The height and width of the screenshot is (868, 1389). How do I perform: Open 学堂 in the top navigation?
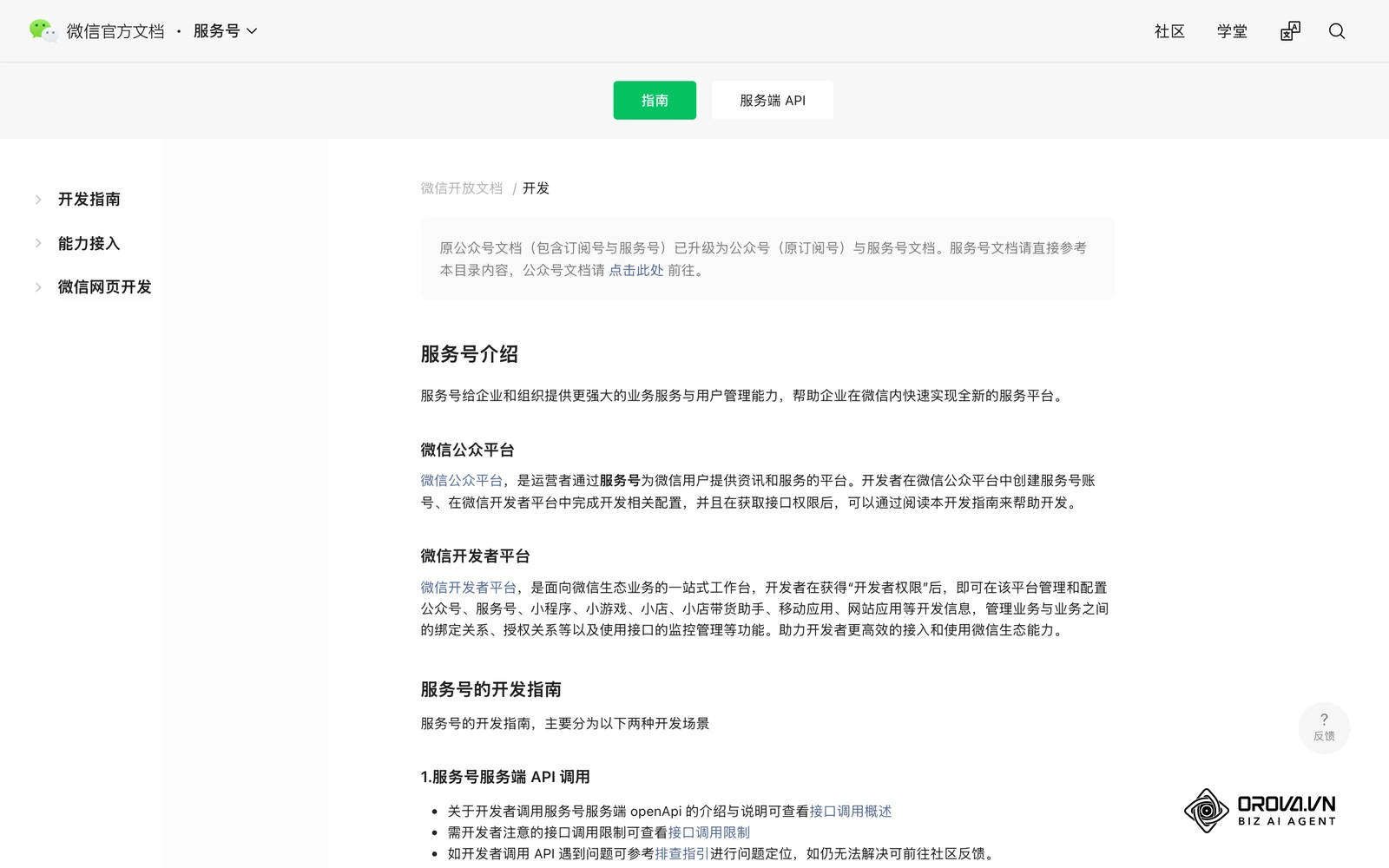point(1232,31)
